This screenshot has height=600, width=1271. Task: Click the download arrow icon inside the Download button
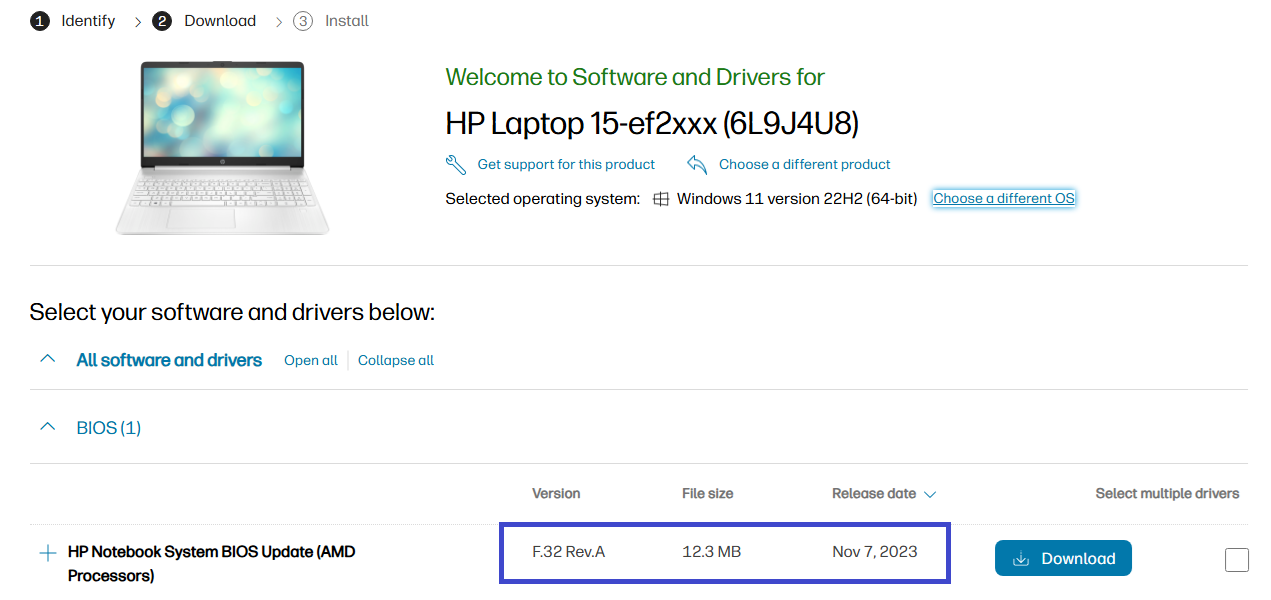pyautogui.click(x=1023, y=558)
